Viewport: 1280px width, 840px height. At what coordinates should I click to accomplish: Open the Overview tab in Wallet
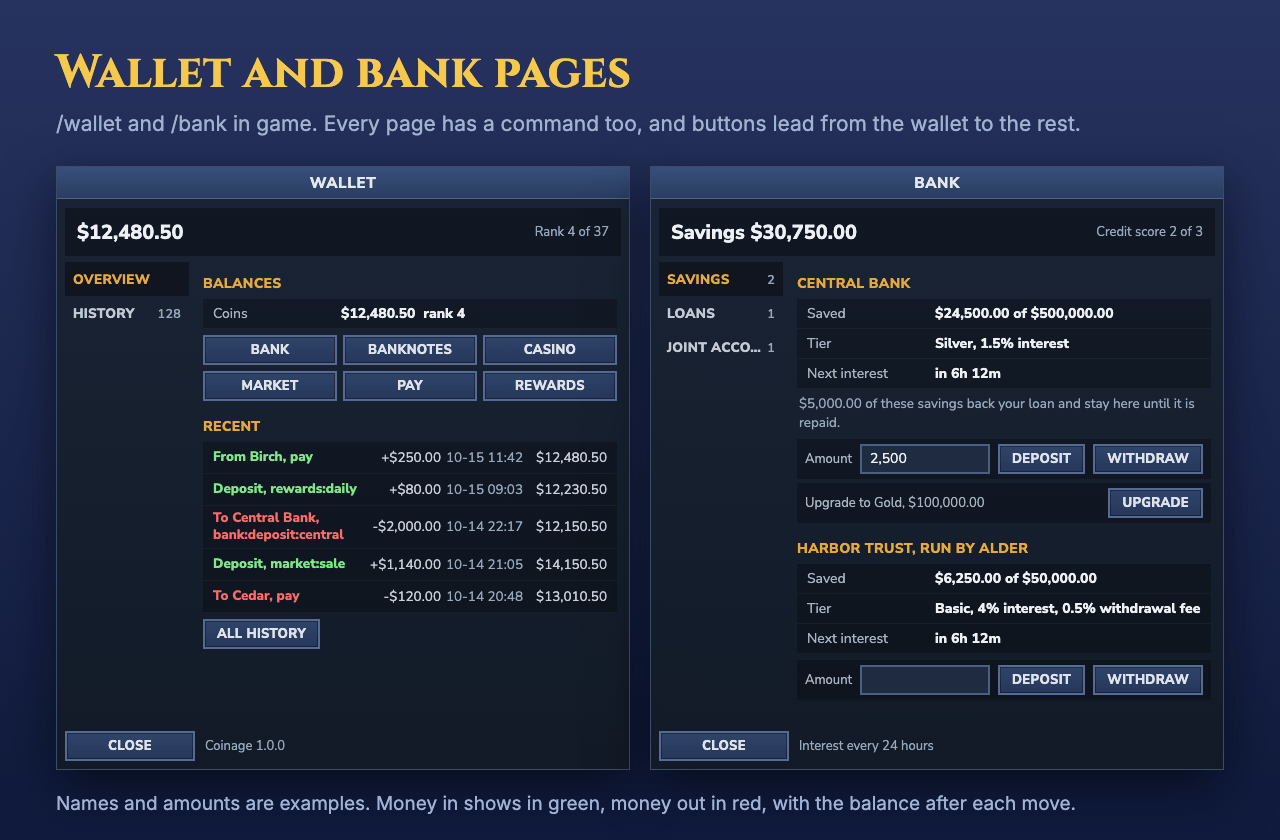[x=127, y=279]
